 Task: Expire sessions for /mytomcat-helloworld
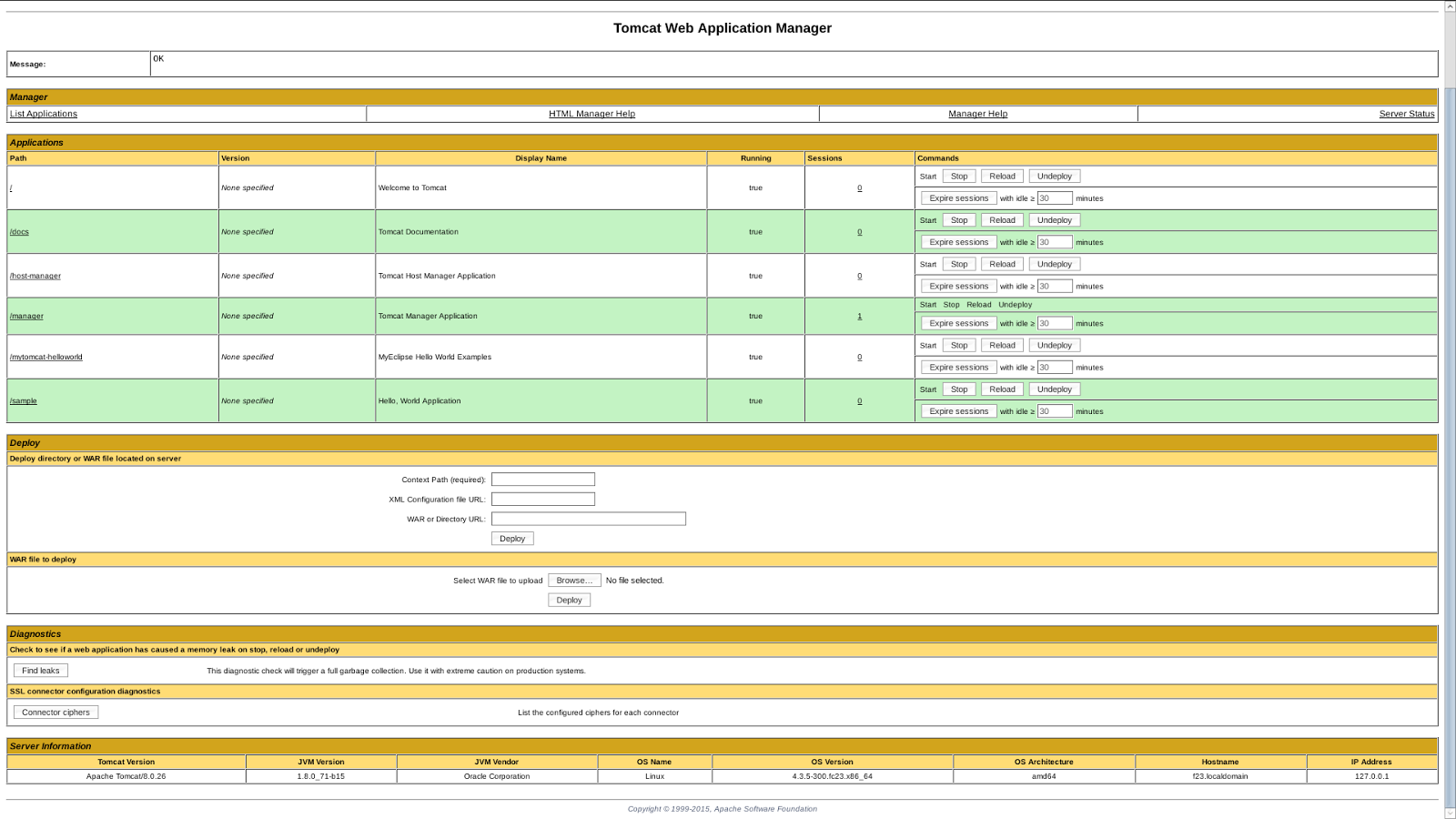pos(958,368)
